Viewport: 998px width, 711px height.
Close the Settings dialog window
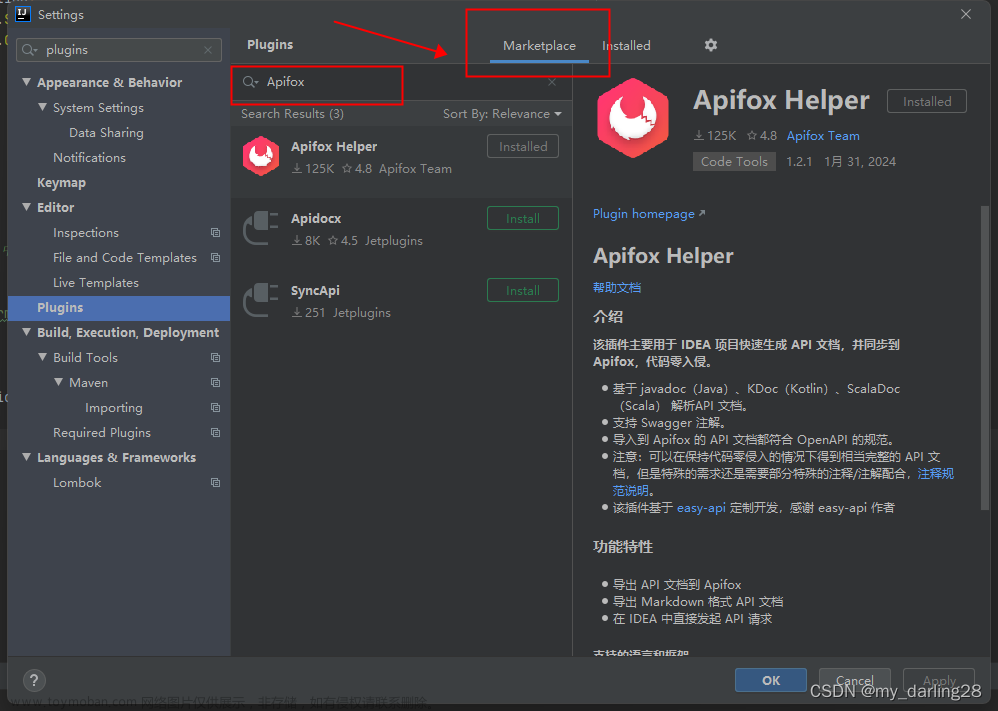pyautogui.click(x=966, y=14)
